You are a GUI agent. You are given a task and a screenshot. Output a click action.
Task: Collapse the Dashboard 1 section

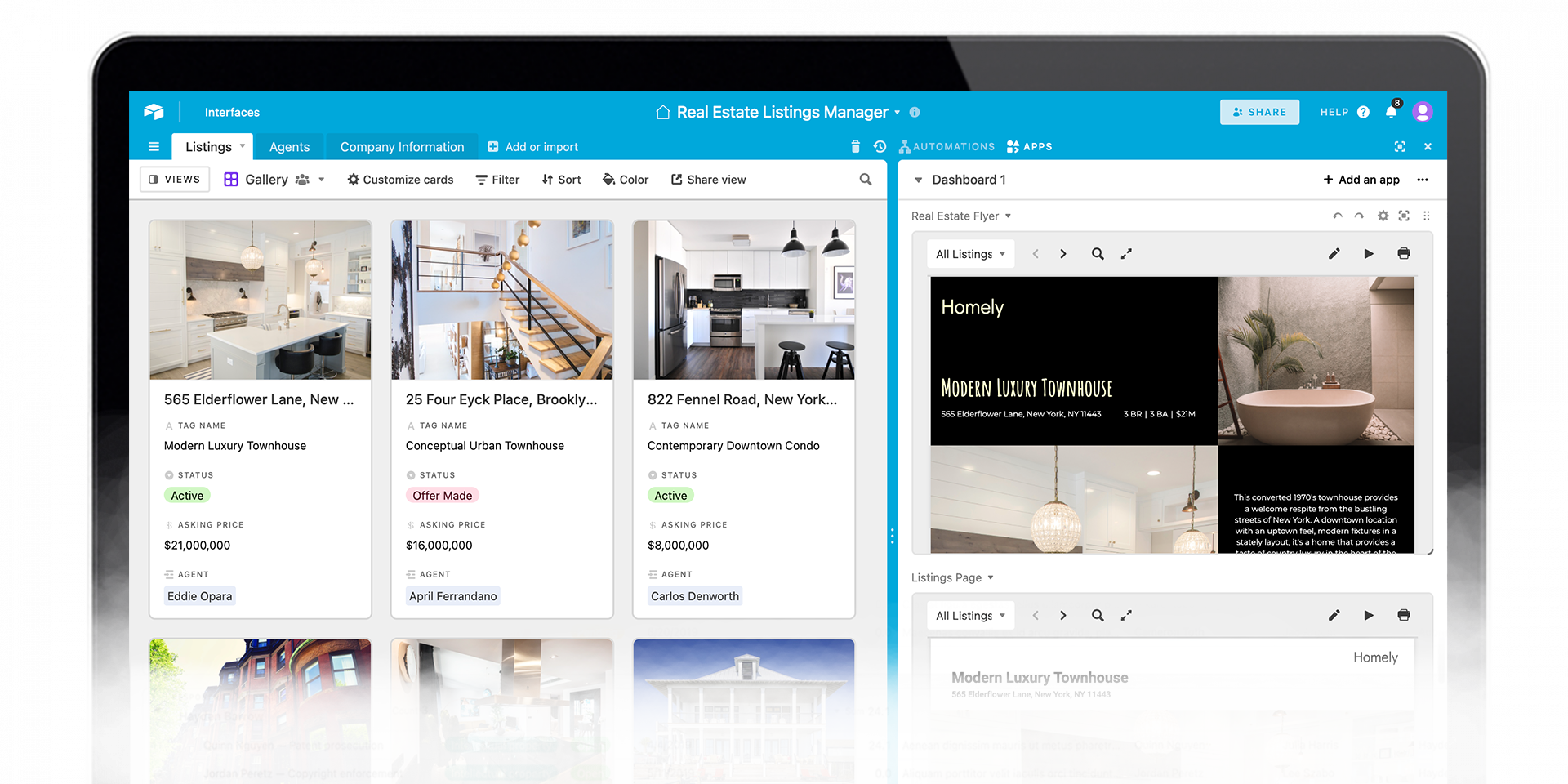point(918,180)
